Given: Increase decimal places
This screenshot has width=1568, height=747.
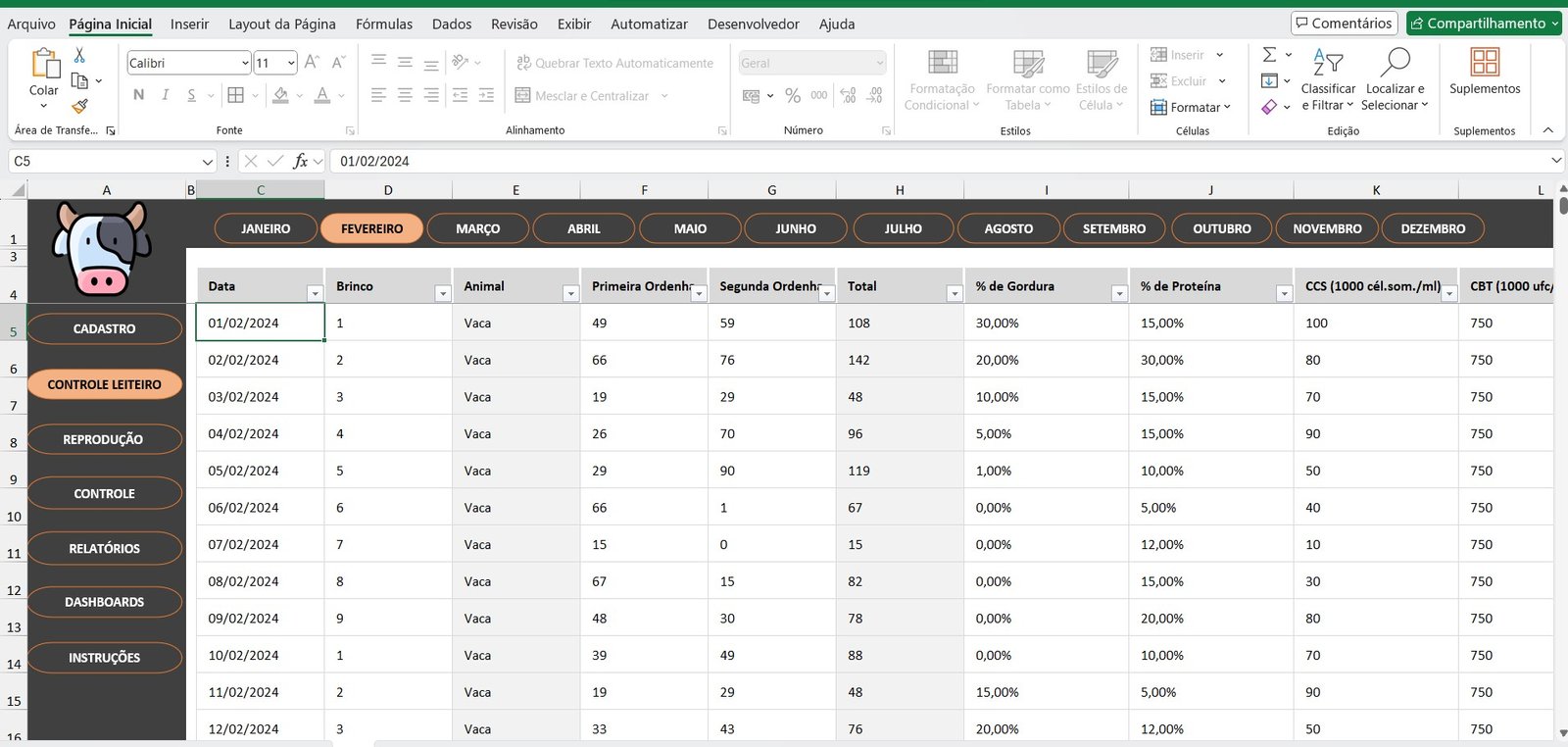Looking at the screenshot, I should (849, 95).
